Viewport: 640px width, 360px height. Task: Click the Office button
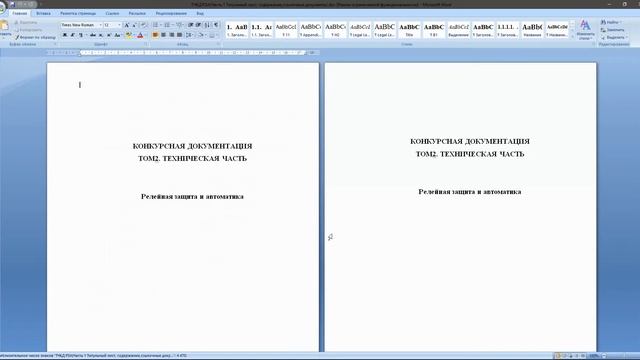click(x=2, y=7)
